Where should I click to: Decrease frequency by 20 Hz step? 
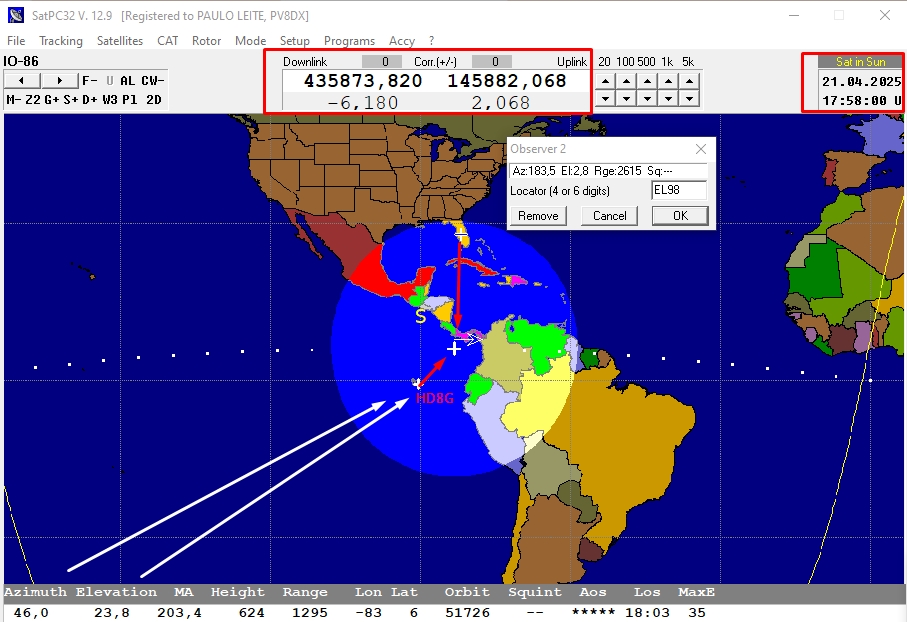click(x=605, y=98)
